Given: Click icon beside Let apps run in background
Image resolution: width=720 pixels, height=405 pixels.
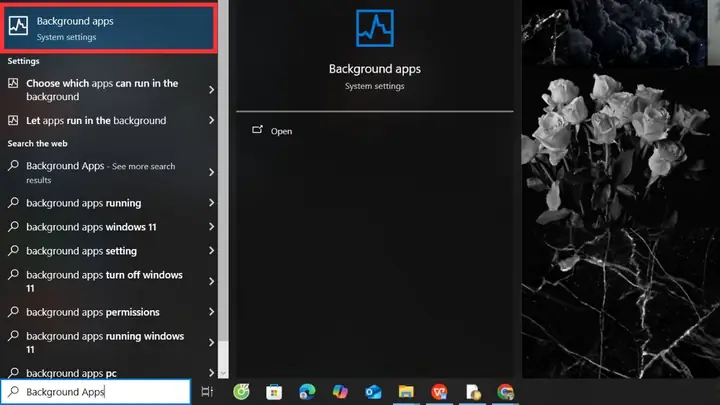Looking at the screenshot, I should click(13, 120).
